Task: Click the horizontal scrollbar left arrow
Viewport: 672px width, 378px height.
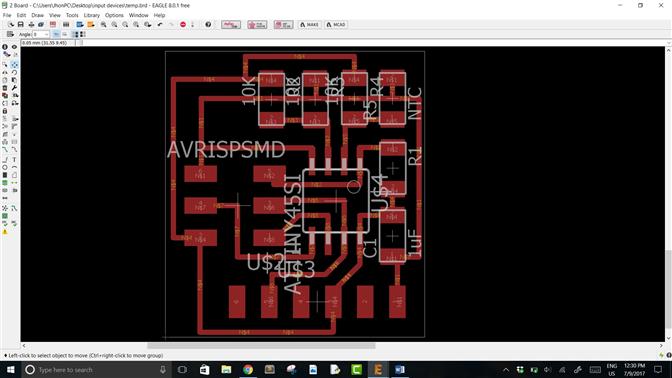Action: pos(24,345)
